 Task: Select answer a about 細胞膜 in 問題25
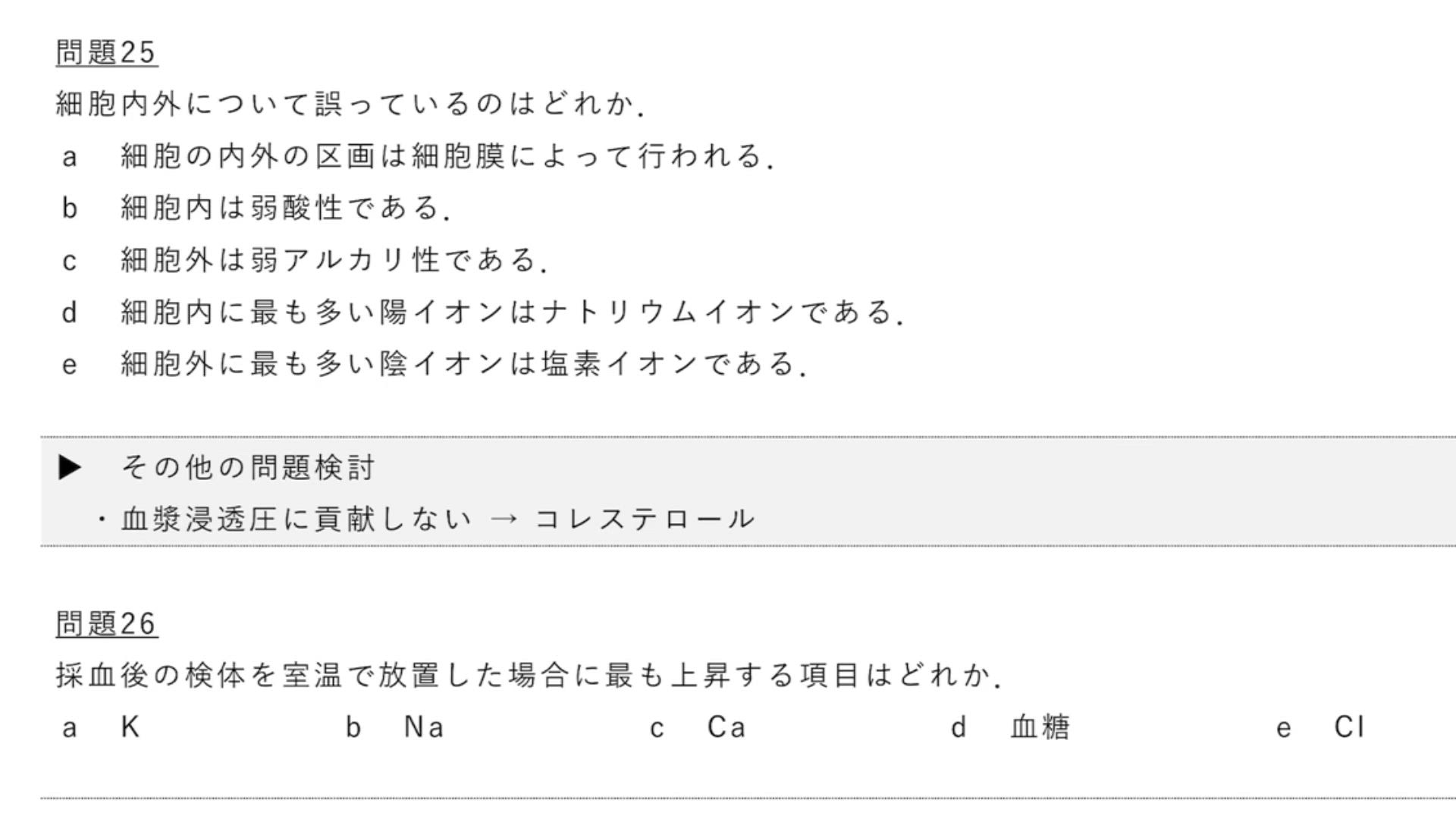[446, 156]
